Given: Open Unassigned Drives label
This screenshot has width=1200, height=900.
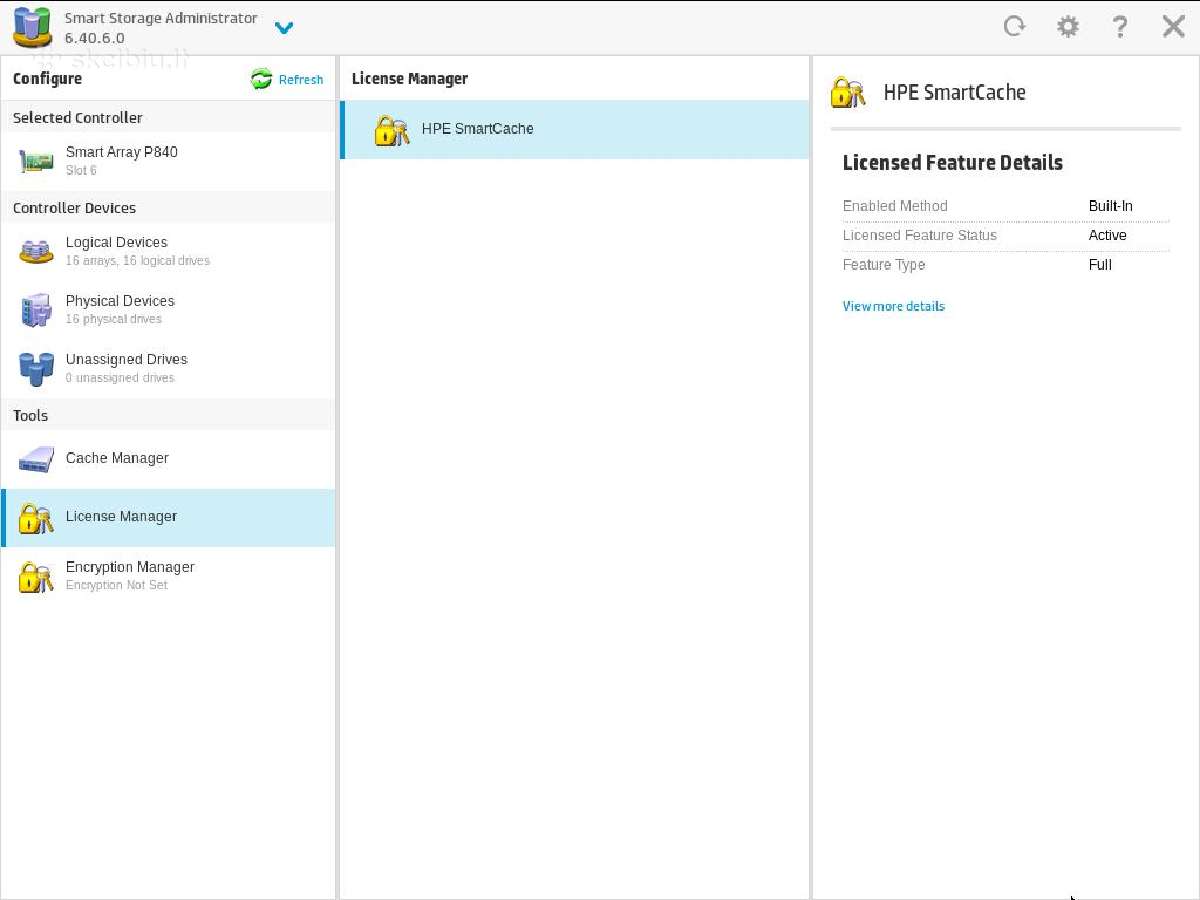Looking at the screenshot, I should 127,359.
